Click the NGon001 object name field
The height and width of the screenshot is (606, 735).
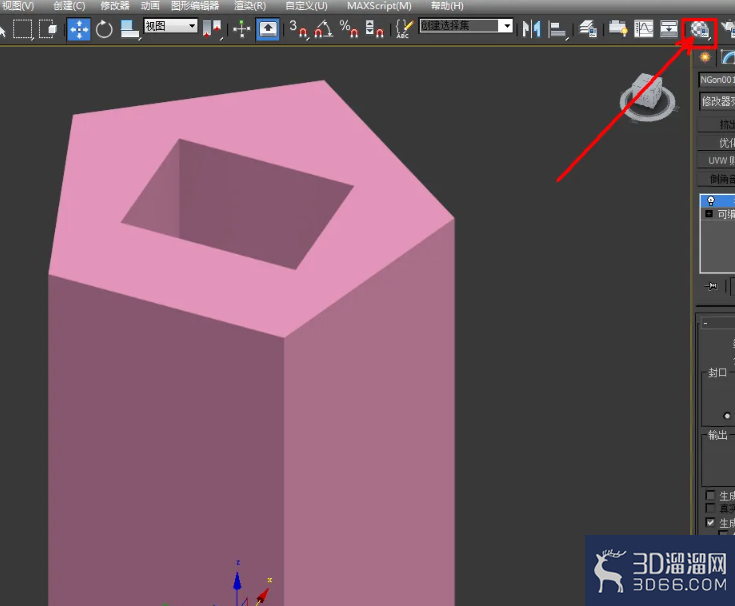717,80
